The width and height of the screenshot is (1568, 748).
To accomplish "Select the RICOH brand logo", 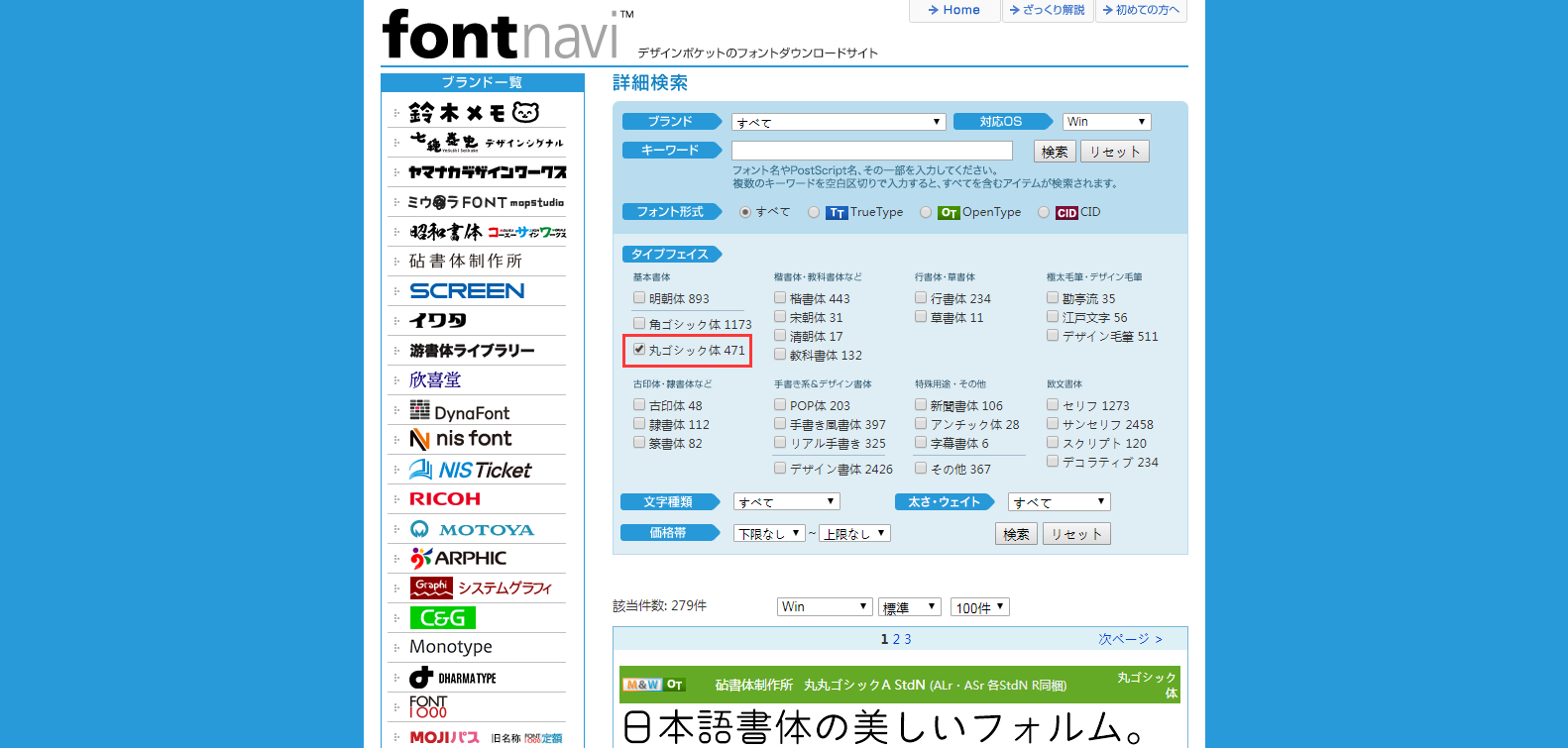I will [x=444, y=499].
